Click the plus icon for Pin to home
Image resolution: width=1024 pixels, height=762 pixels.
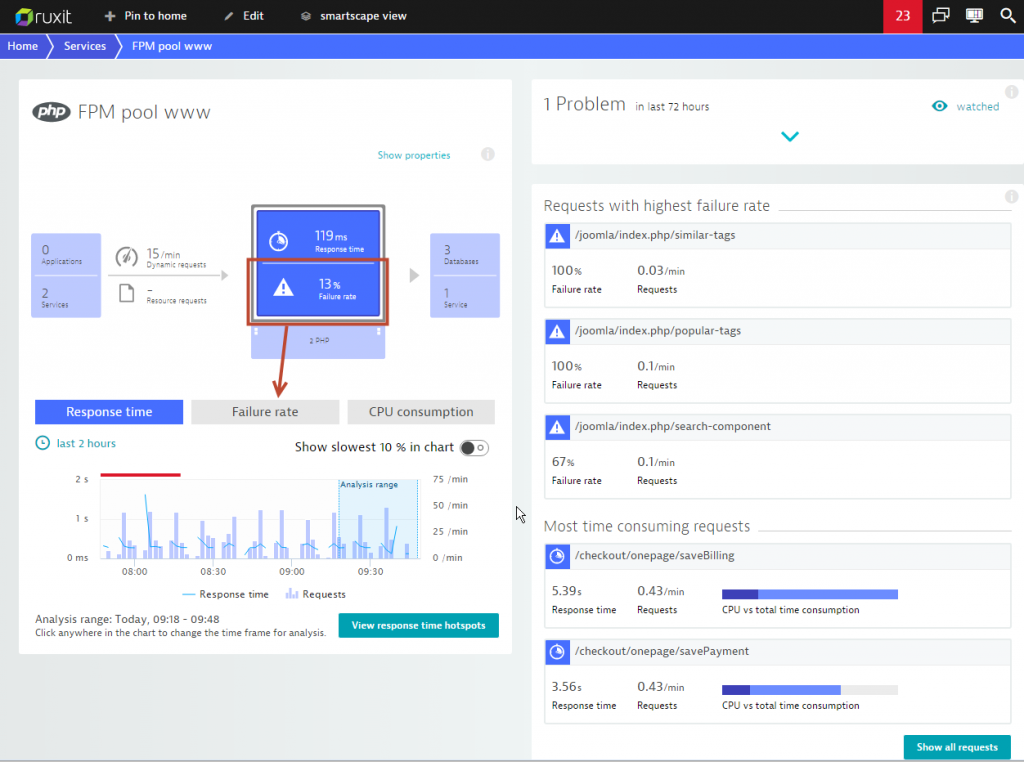[x=110, y=16]
